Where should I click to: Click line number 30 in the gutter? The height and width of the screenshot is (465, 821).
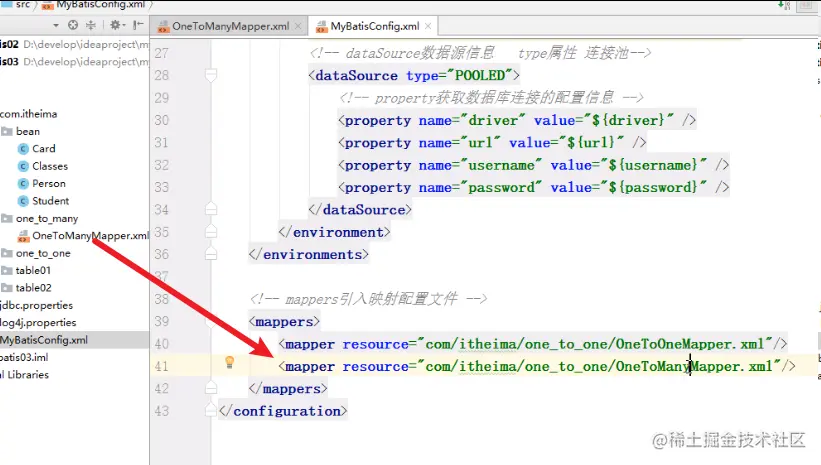click(x=162, y=120)
